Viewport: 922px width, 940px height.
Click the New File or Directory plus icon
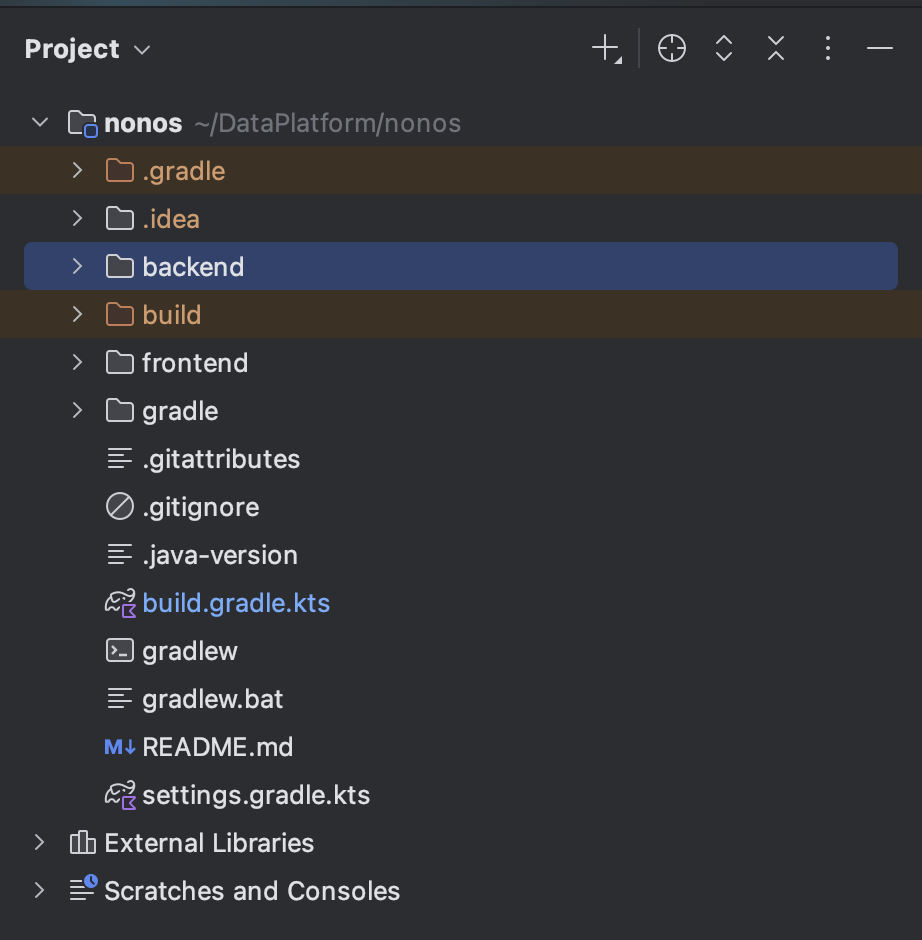(607, 49)
